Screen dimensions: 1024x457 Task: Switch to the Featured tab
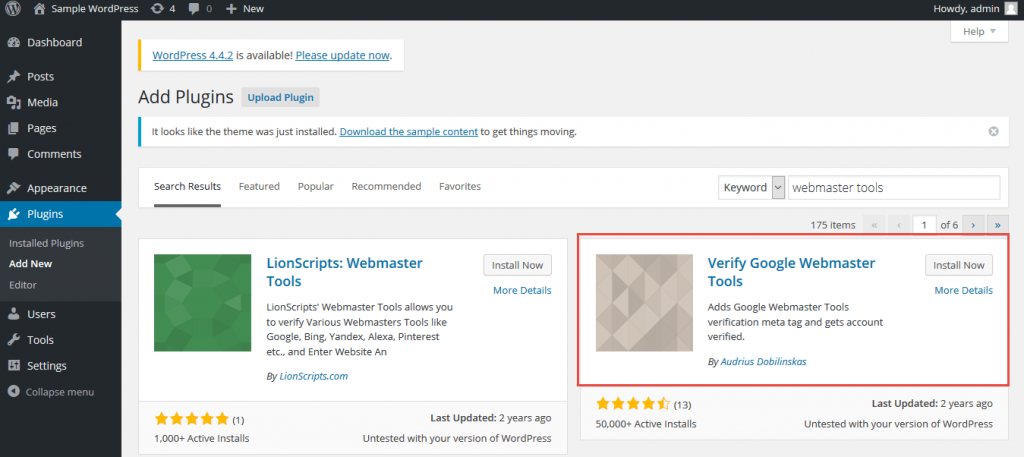(x=259, y=187)
